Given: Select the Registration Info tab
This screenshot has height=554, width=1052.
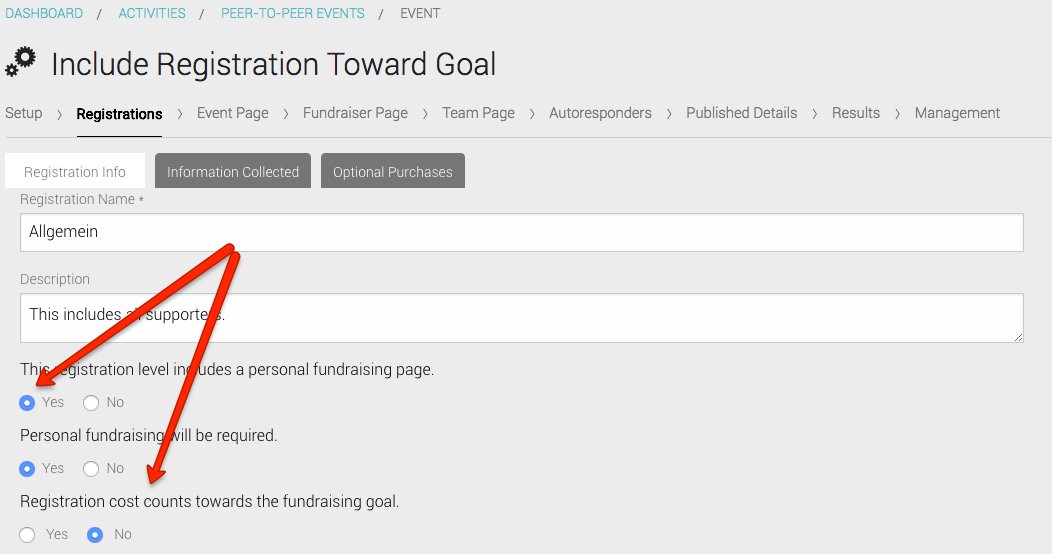Looking at the screenshot, I should 74,171.
